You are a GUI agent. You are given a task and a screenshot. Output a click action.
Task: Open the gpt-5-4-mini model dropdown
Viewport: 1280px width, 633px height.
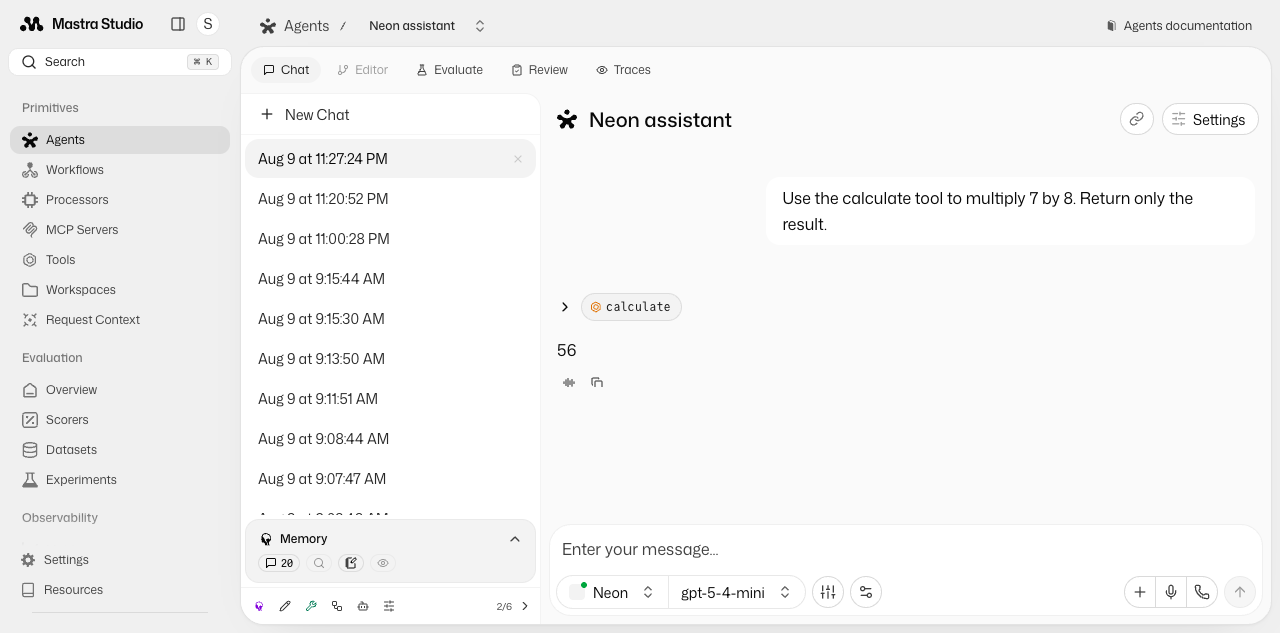tap(736, 592)
